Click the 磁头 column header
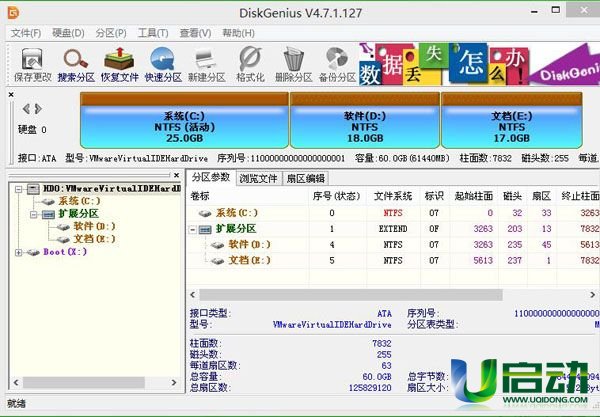This screenshot has width=600, height=417. [512, 196]
